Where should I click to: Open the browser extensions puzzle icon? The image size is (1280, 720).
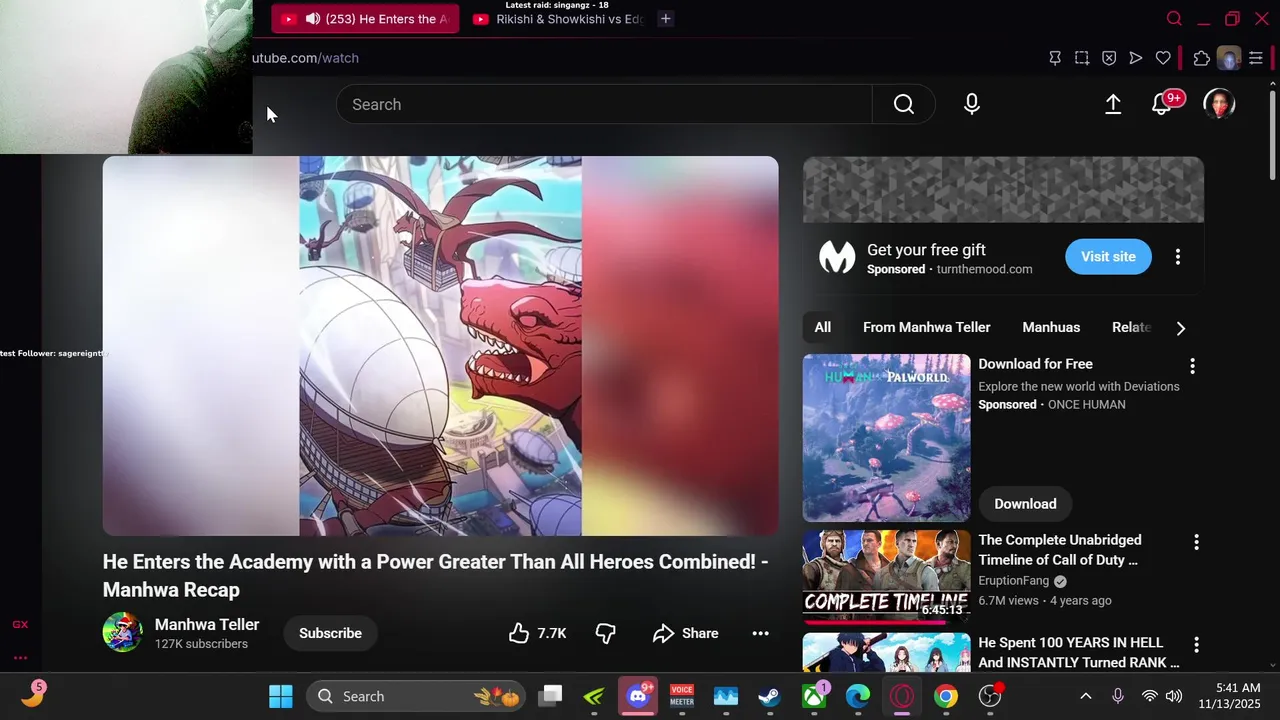[1202, 58]
